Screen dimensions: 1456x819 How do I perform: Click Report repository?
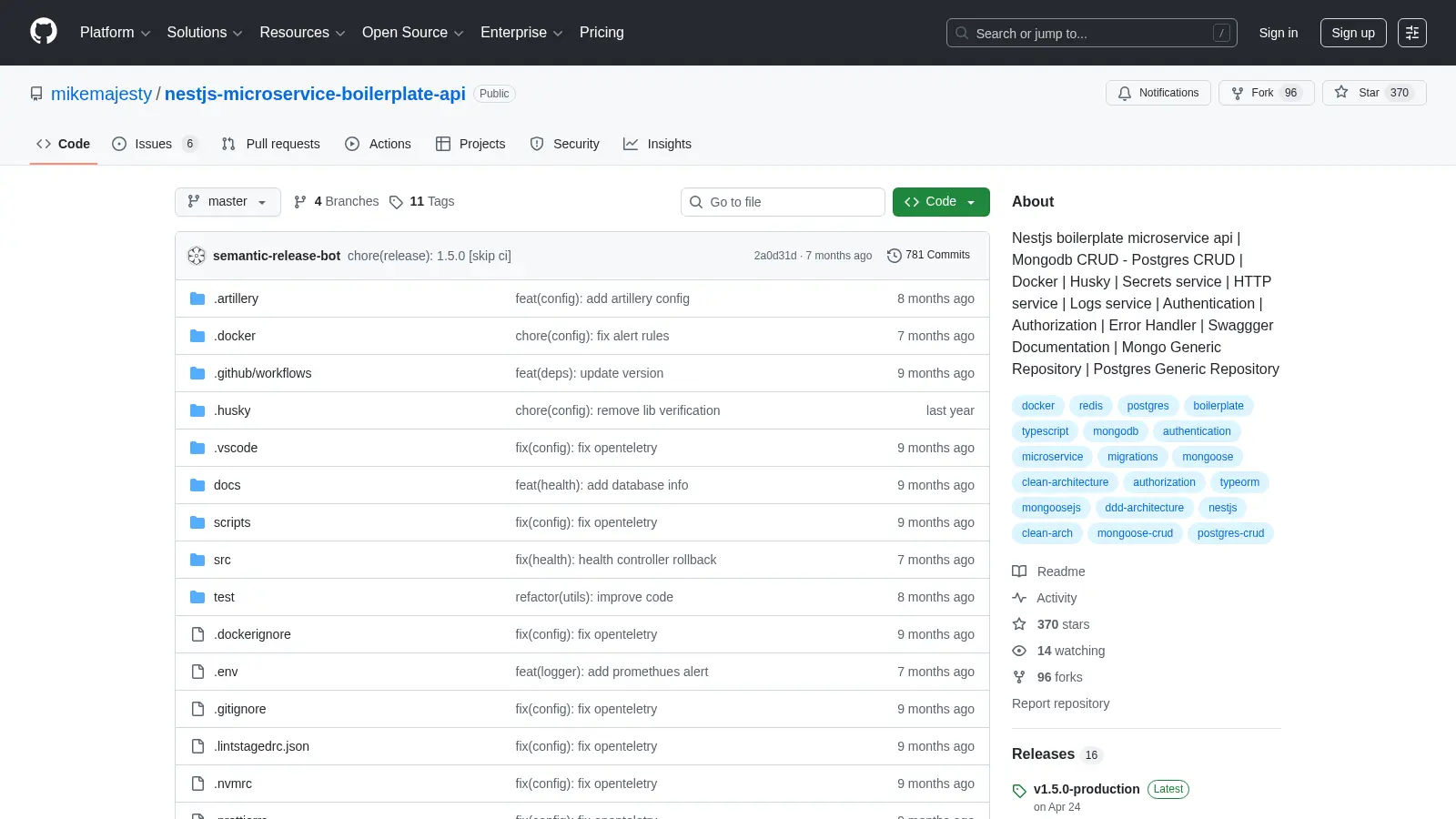click(1060, 703)
